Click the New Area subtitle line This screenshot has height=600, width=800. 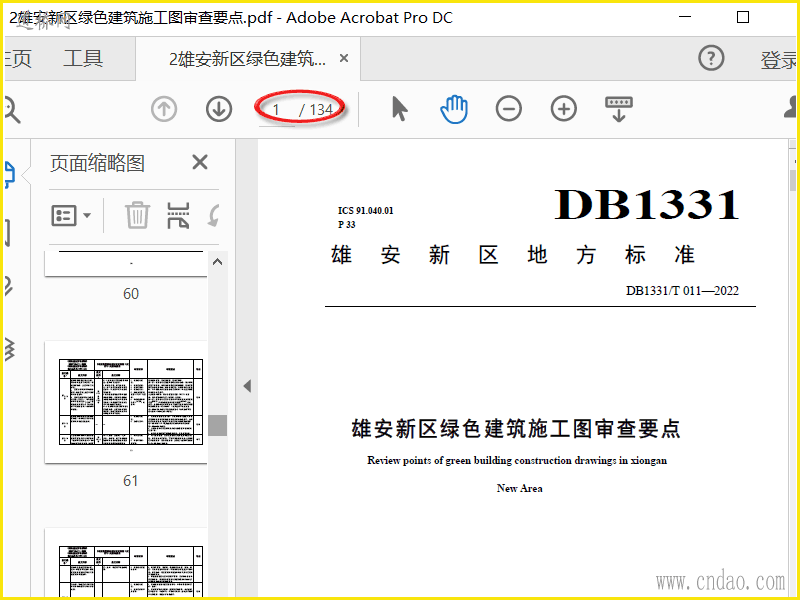[519, 488]
